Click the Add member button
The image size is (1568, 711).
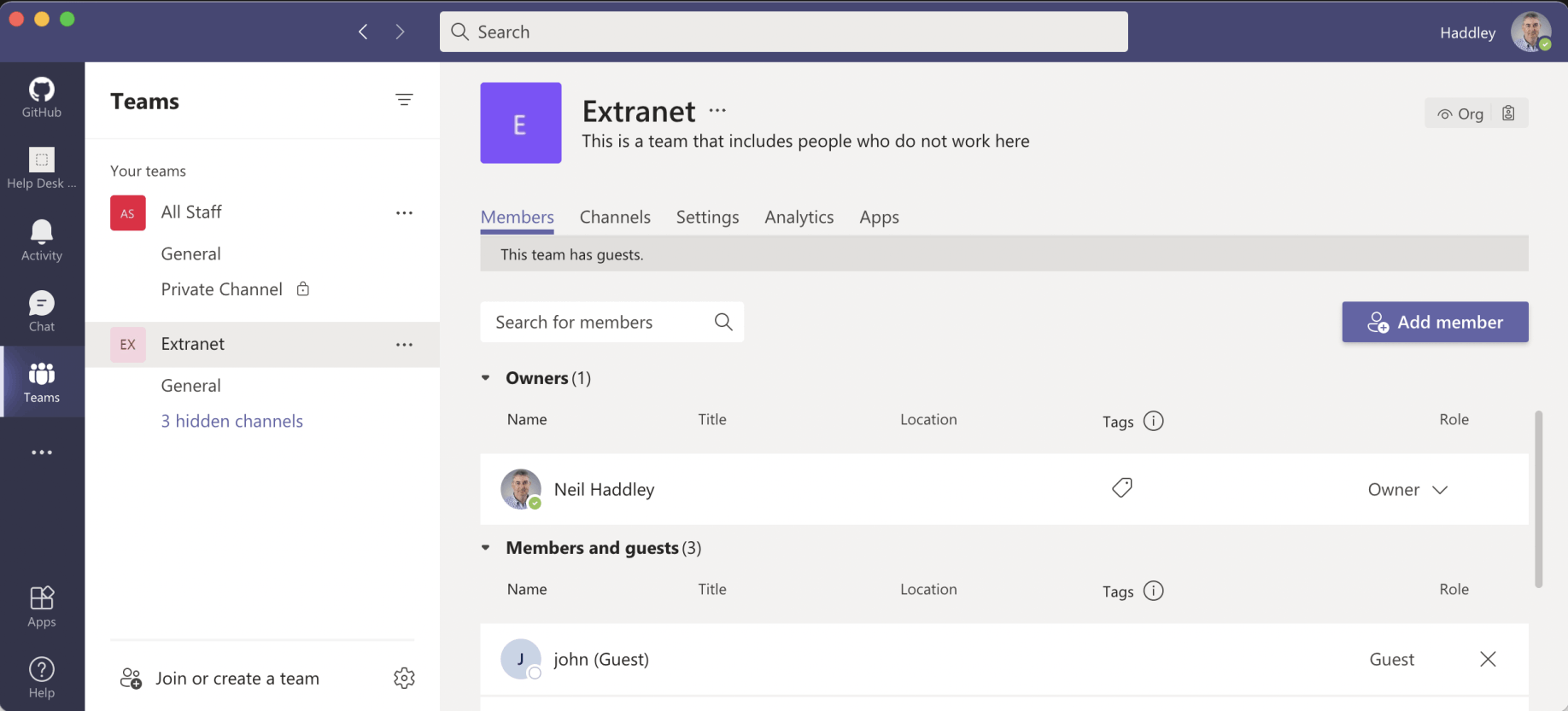(1435, 322)
